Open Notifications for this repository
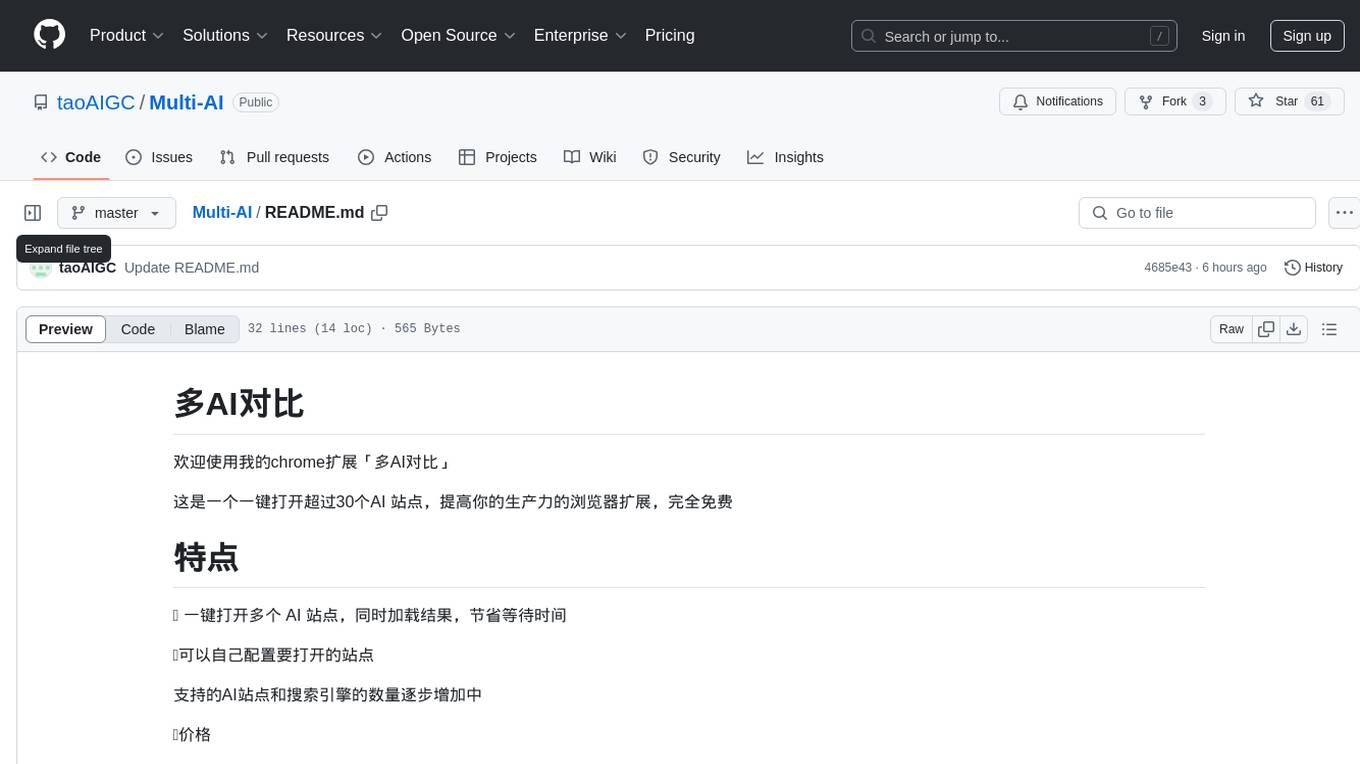 pyautogui.click(x=1058, y=101)
